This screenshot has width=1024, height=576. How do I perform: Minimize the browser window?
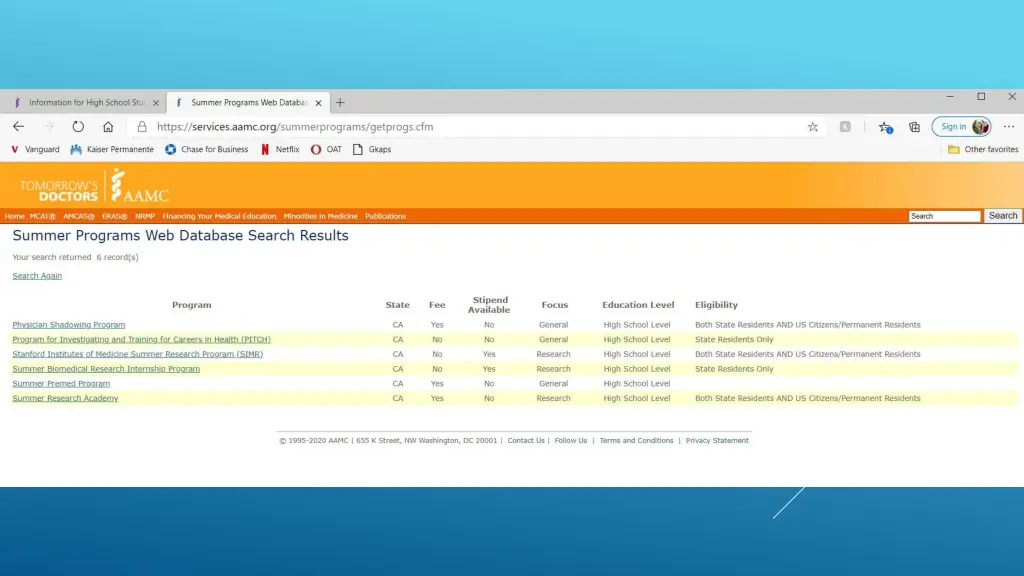pos(950,97)
